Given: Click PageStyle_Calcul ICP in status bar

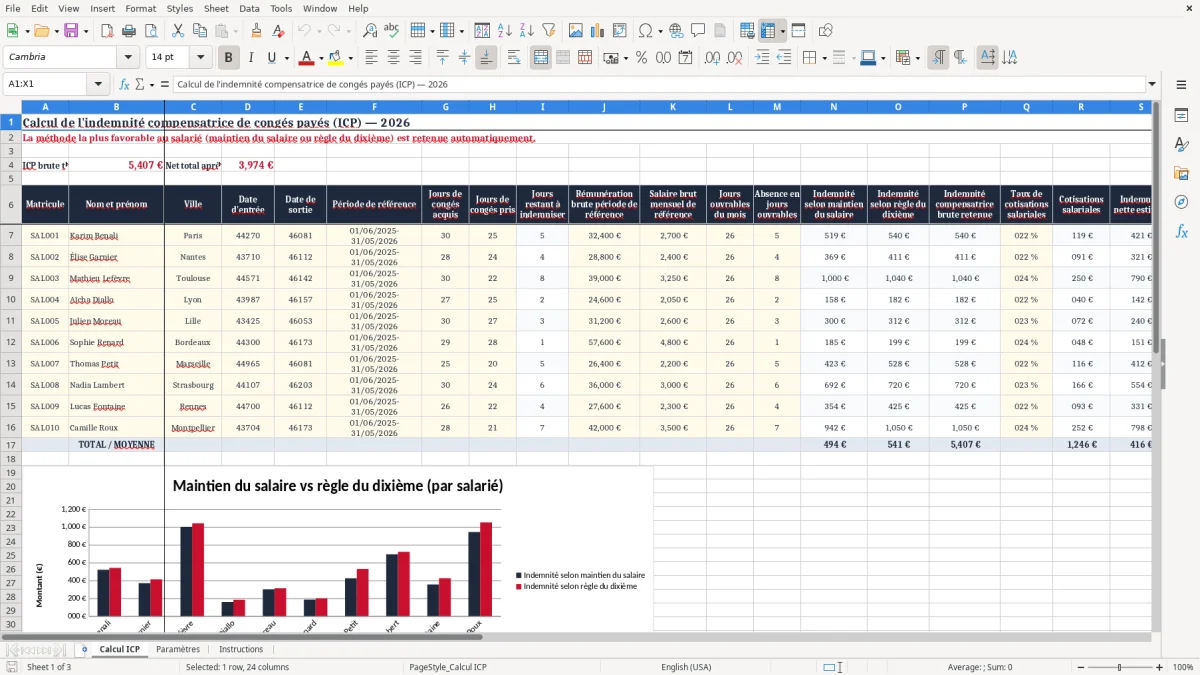Looking at the screenshot, I should pyautogui.click(x=447, y=667).
